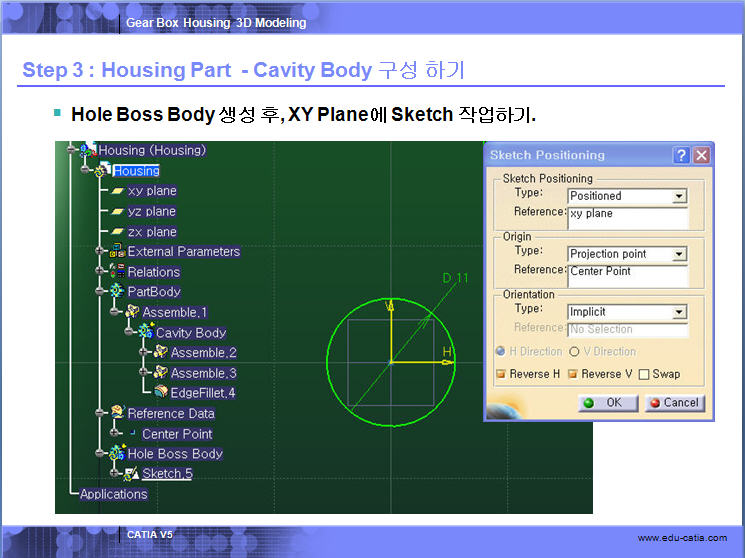Select the Cavity Body tree node
The image size is (745, 558).
pyautogui.click(x=190, y=333)
